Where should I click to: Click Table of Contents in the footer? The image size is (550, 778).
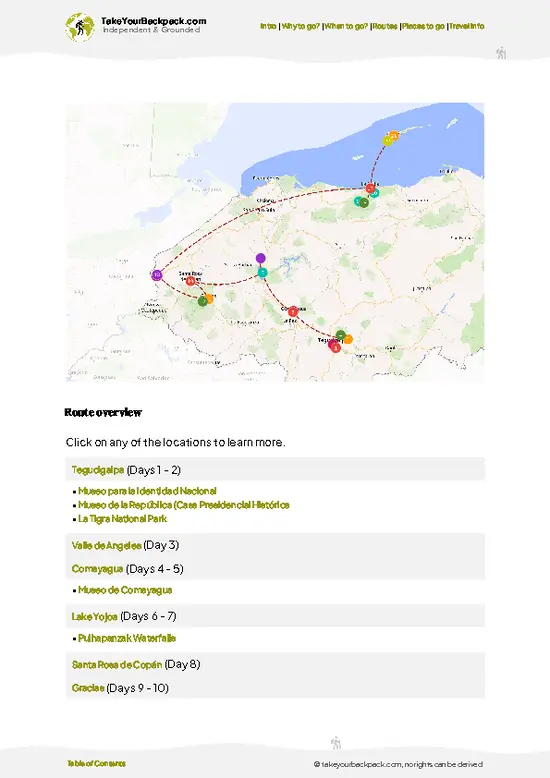pyautogui.click(x=96, y=764)
